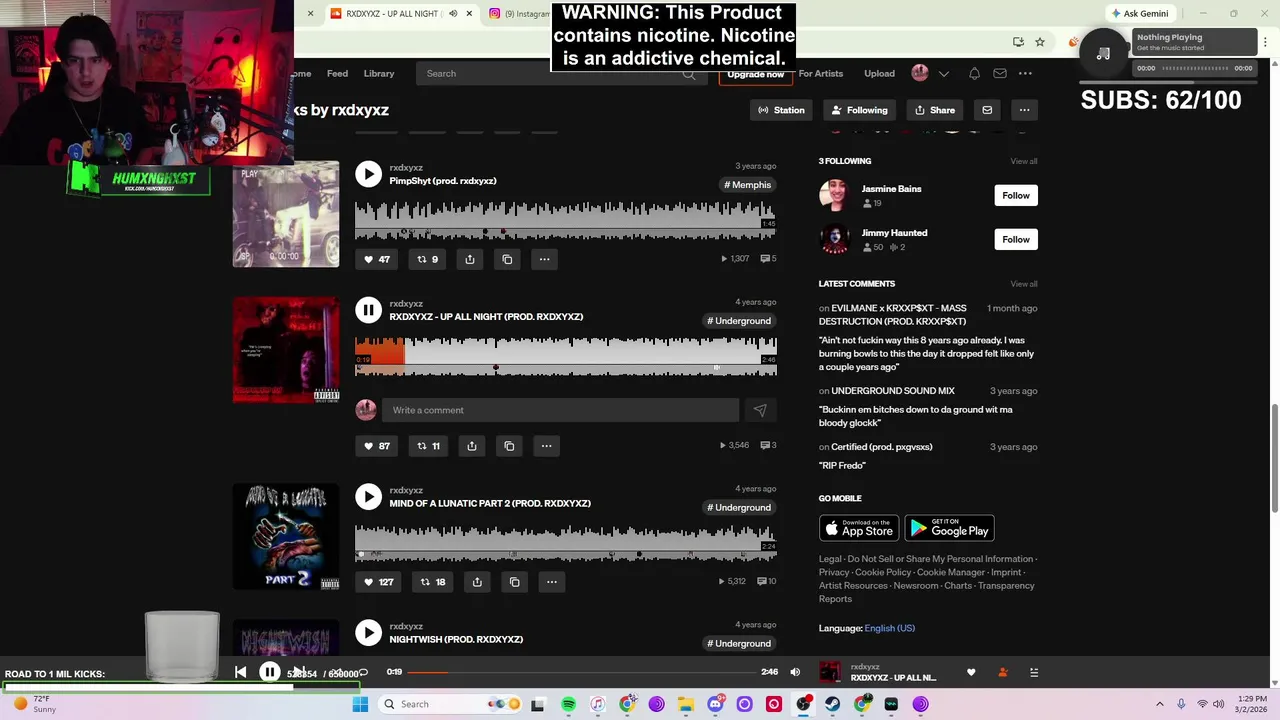Copy link of MIND OF A LUNATIC

click(515, 582)
